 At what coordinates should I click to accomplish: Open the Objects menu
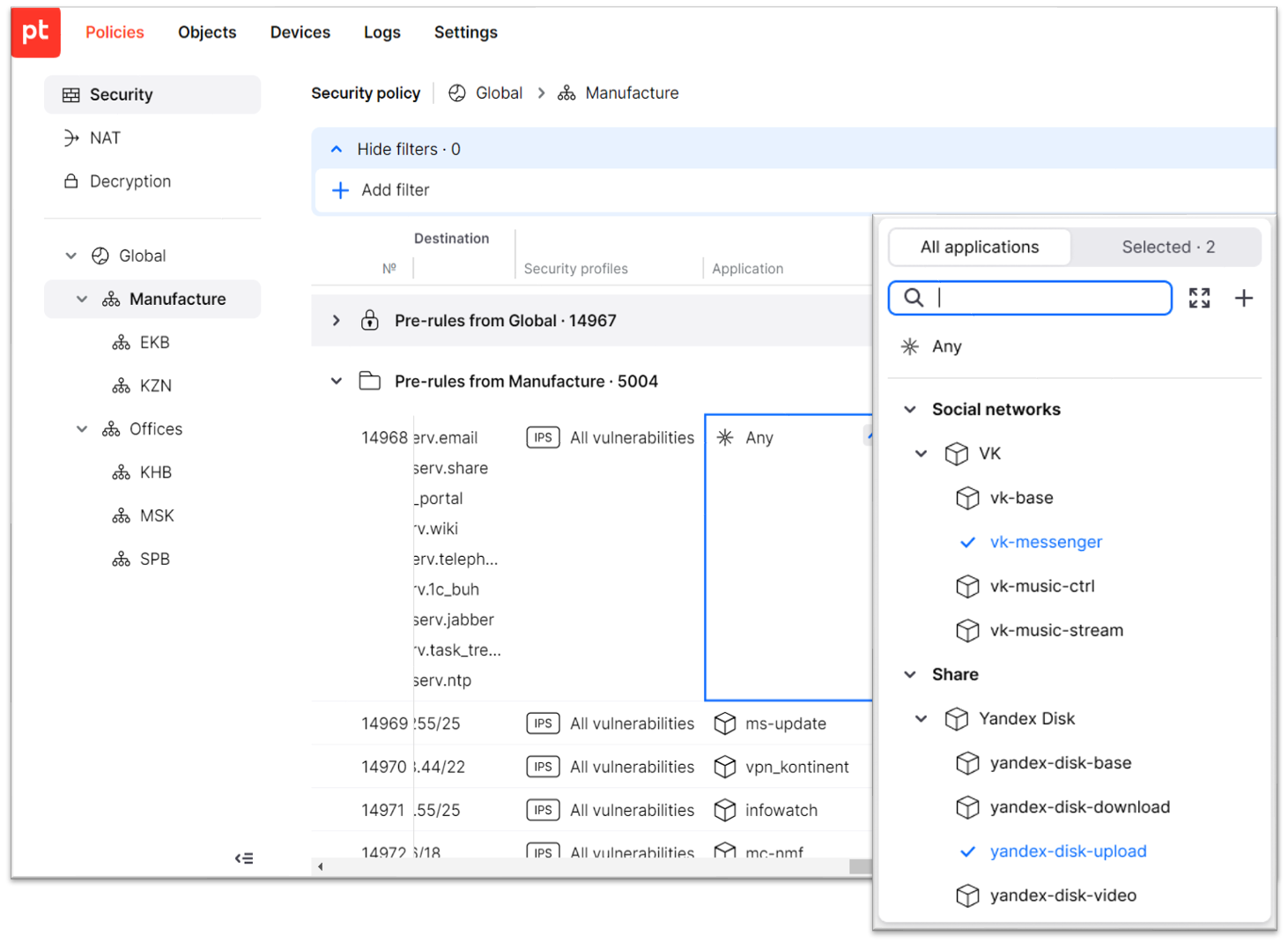pyautogui.click(x=207, y=33)
